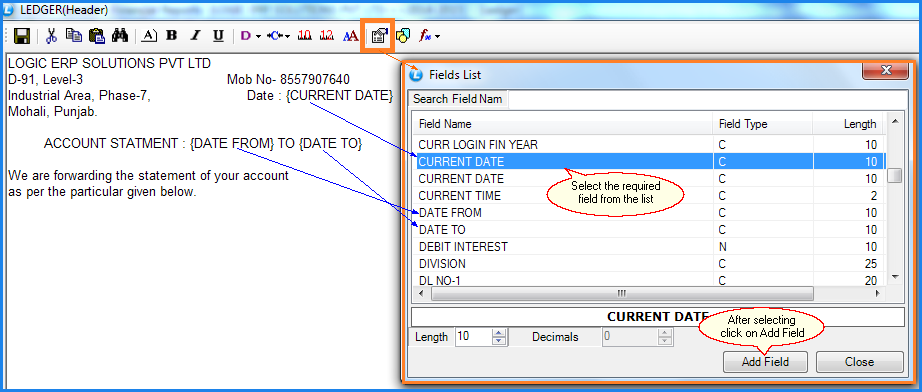
Task: Open the dropdown arrow beside fx icon
Action: pos(437,36)
